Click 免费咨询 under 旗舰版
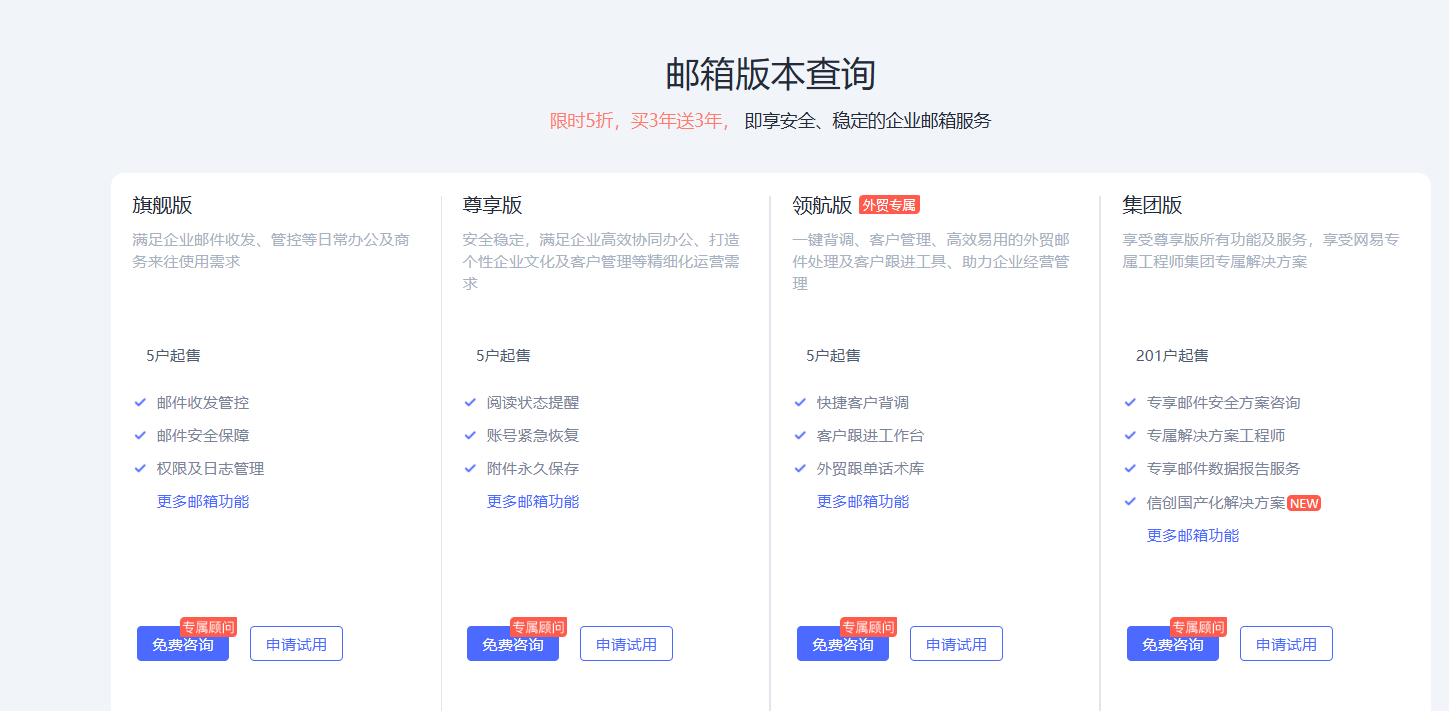The image size is (1449, 711). point(182,643)
